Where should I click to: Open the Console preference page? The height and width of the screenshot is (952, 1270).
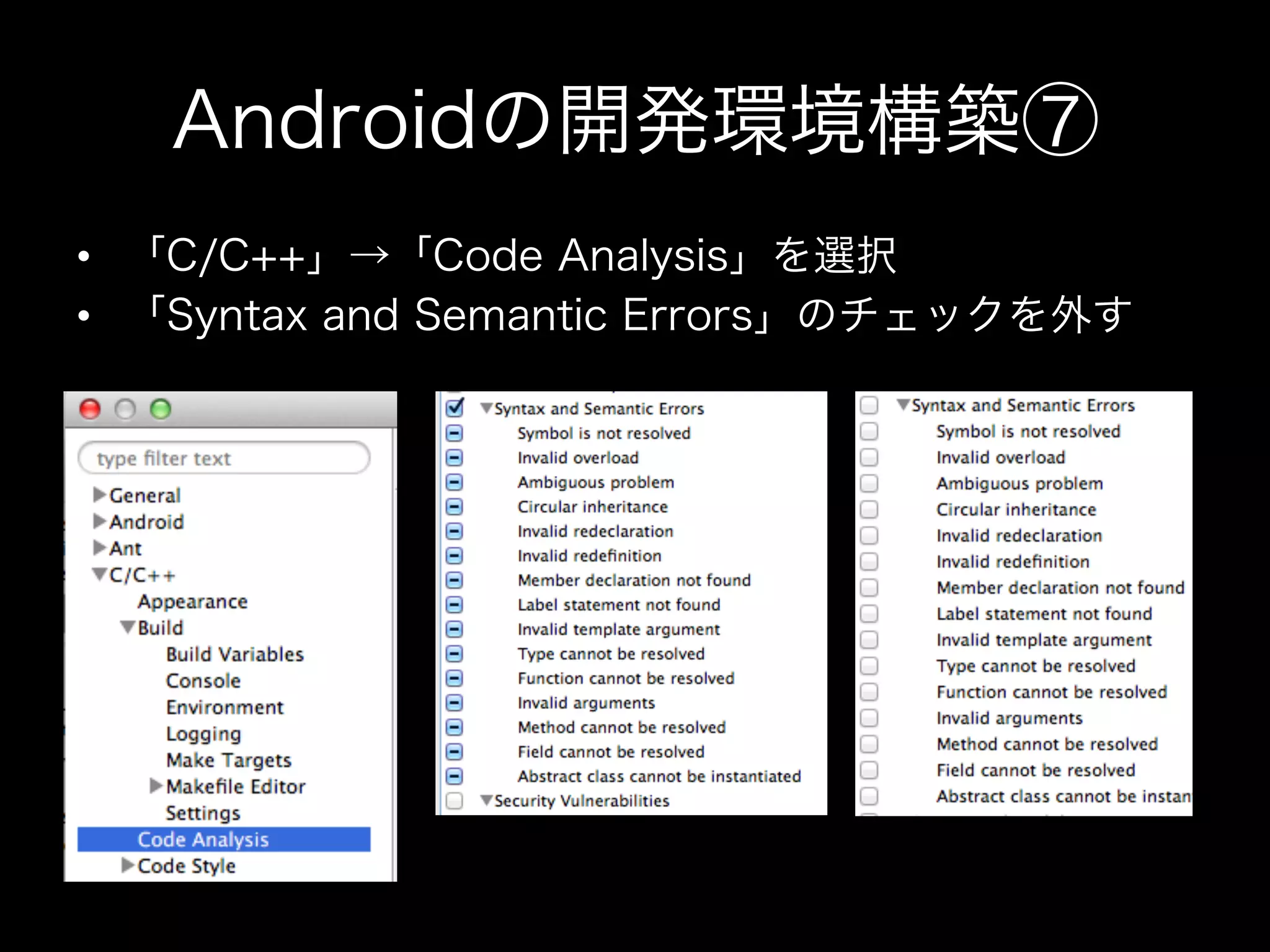click(x=203, y=681)
